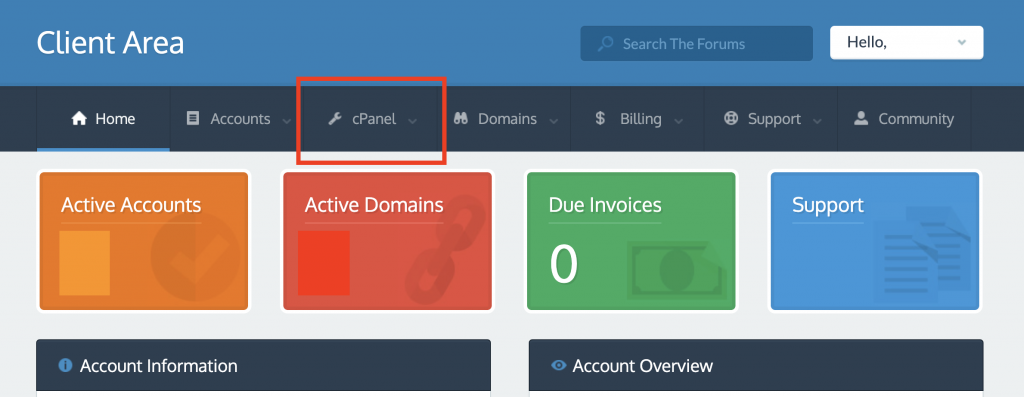
Task: Click the Account Overview panel header
Action: click(756, 365)
